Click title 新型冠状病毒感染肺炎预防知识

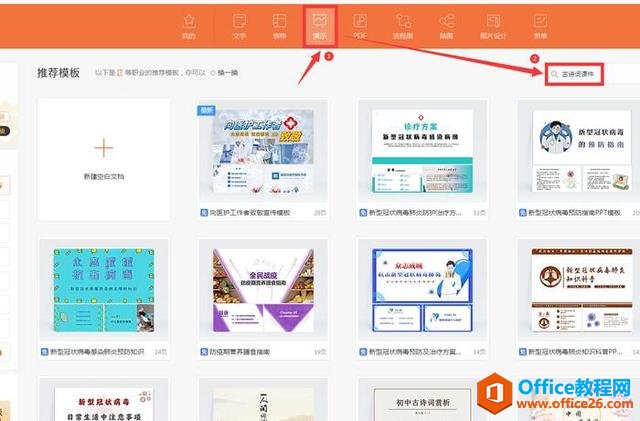click(x=97, y=352)
